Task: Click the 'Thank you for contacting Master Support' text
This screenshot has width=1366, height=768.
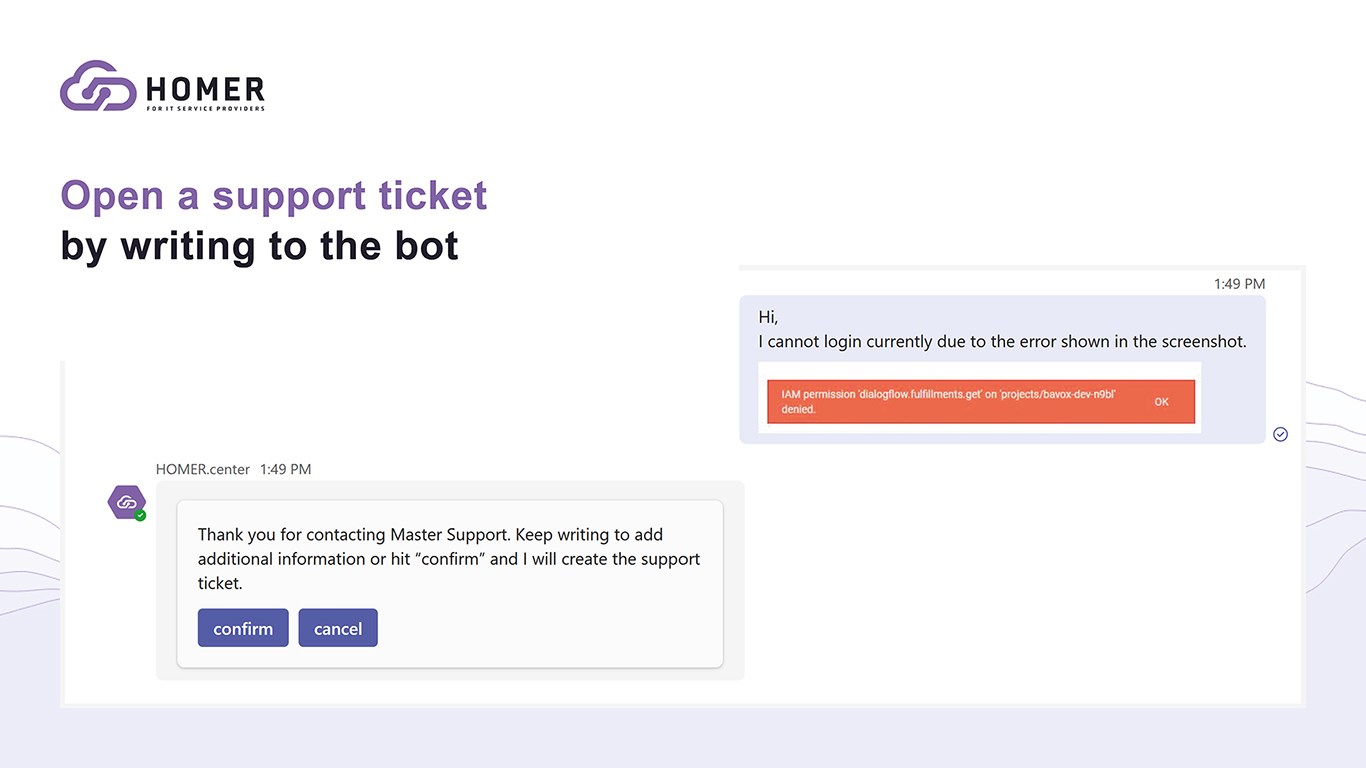Action: (x=430, y=535)
